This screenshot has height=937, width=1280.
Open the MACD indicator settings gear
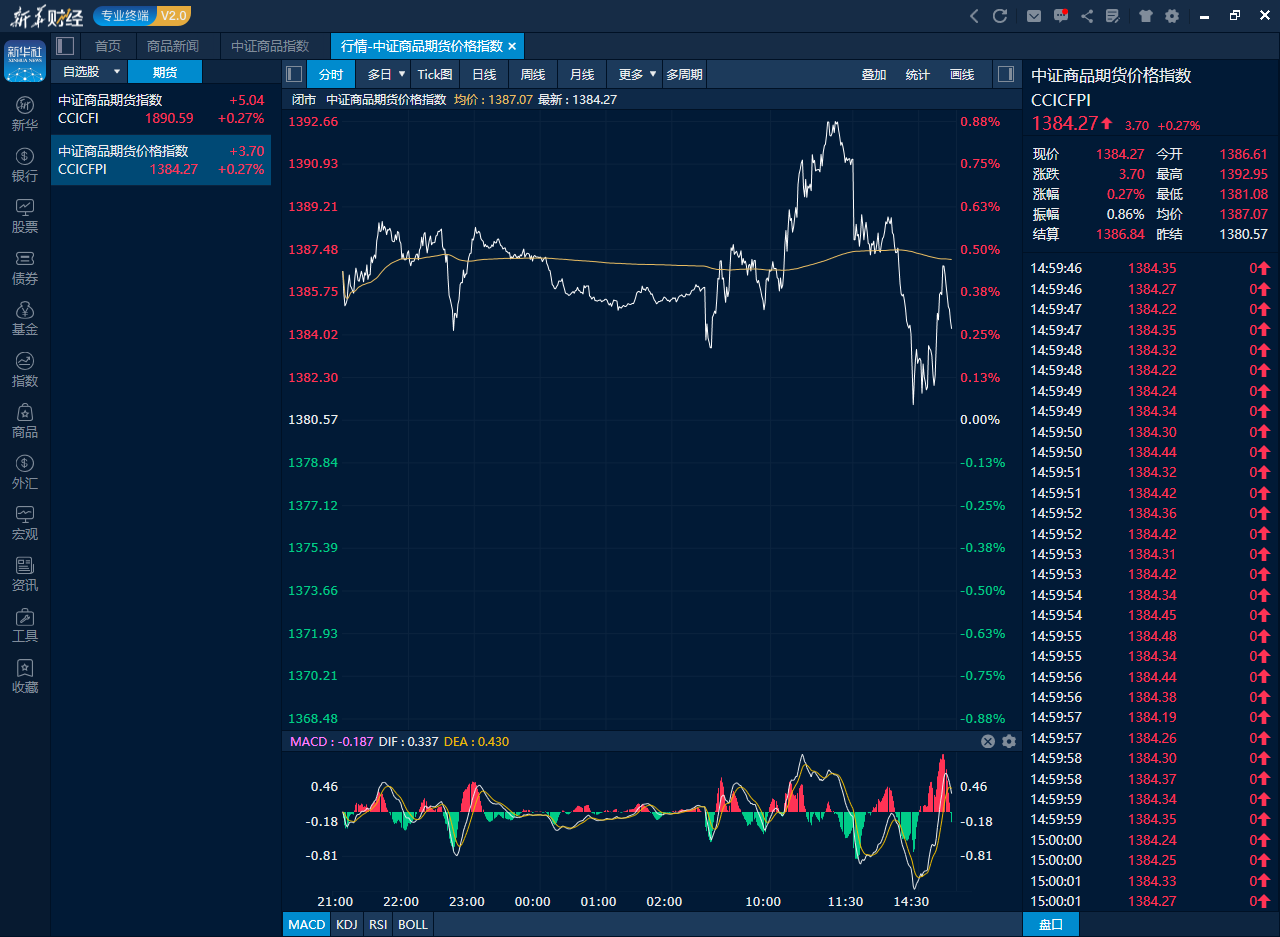pos(1008,741)
